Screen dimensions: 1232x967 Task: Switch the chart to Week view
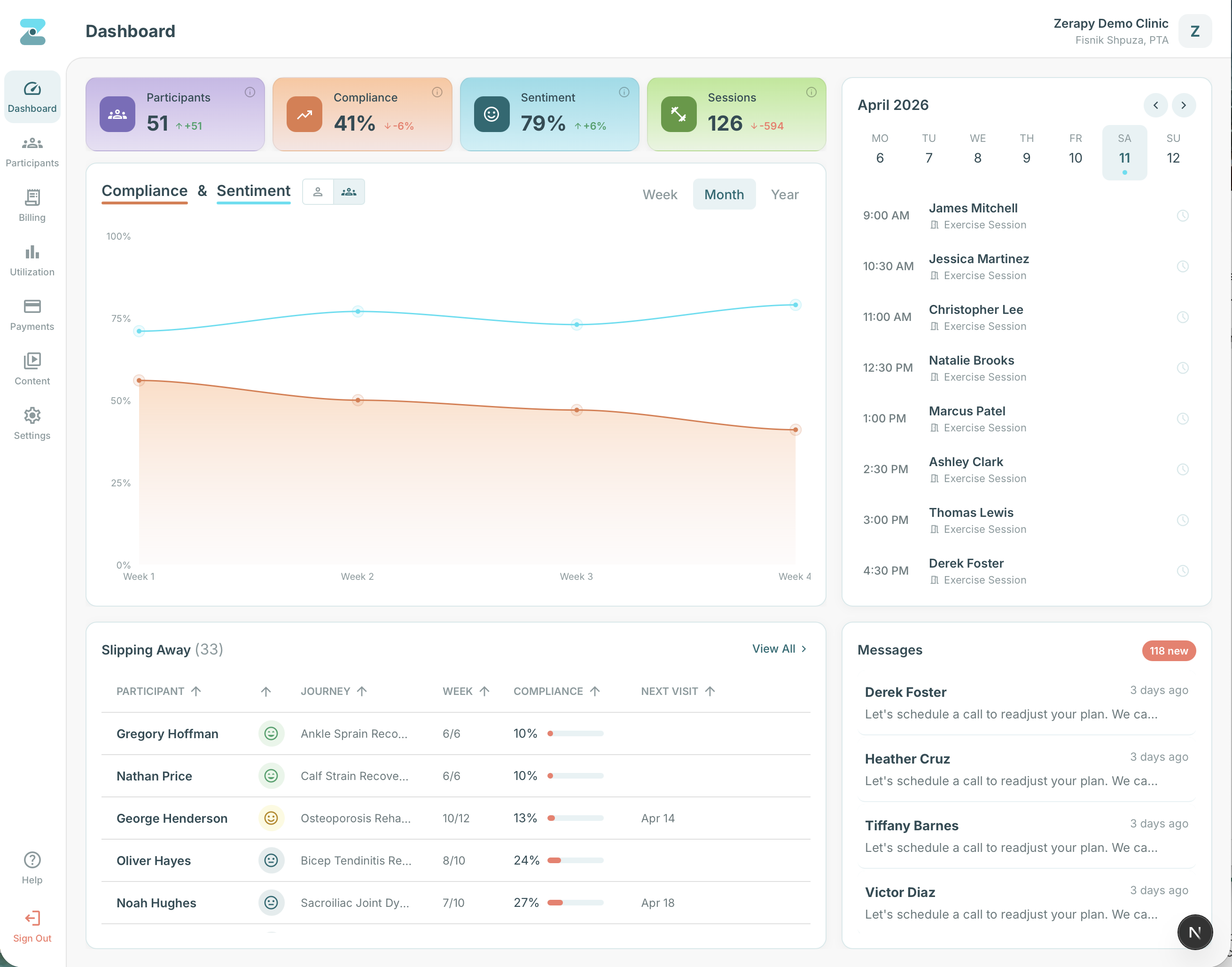coord(660,194)
